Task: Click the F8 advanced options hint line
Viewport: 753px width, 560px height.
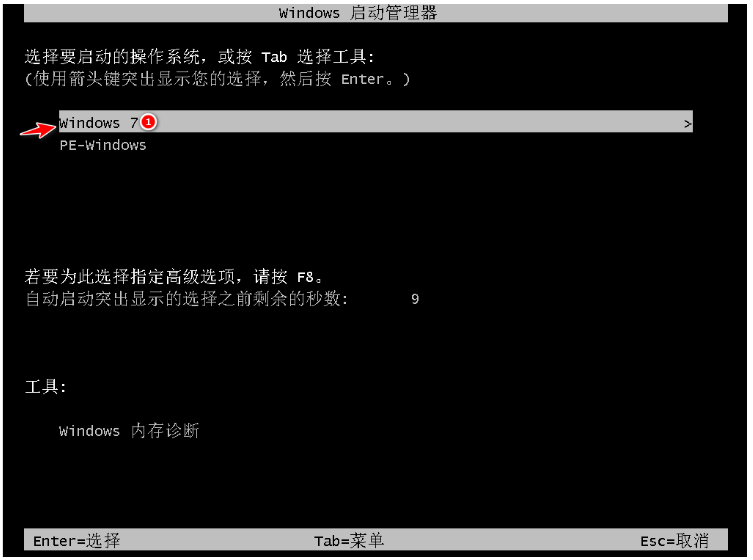Action: (174, 277)
